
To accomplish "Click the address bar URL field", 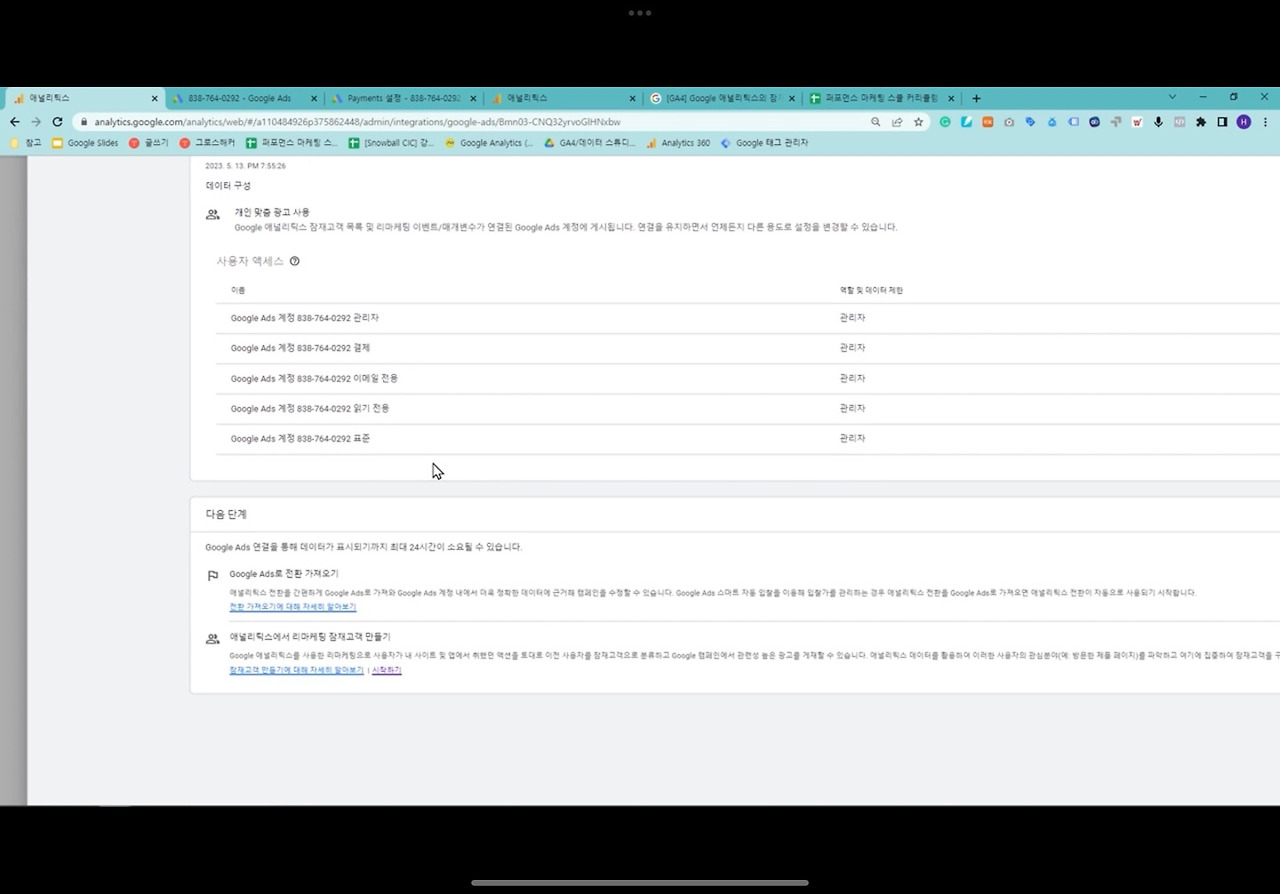I will [x=470, y=122].
